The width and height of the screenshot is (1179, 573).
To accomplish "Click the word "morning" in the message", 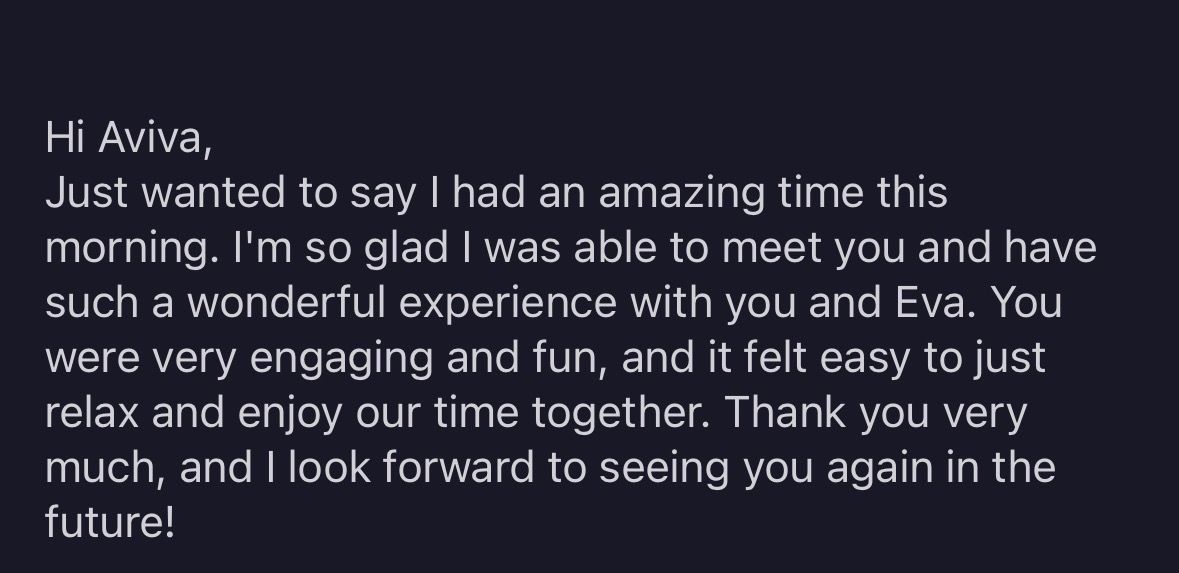I will point(124,249).
